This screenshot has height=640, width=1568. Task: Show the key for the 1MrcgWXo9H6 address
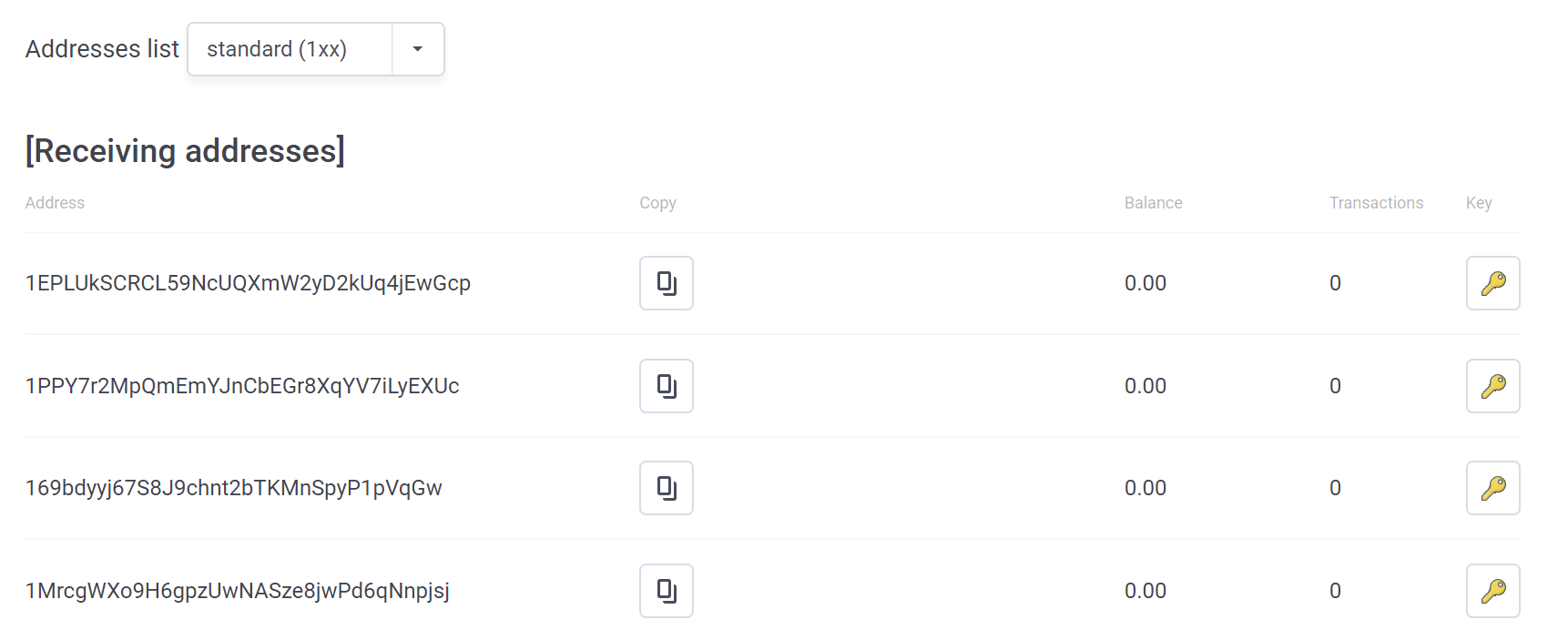tap(1493, 591)
